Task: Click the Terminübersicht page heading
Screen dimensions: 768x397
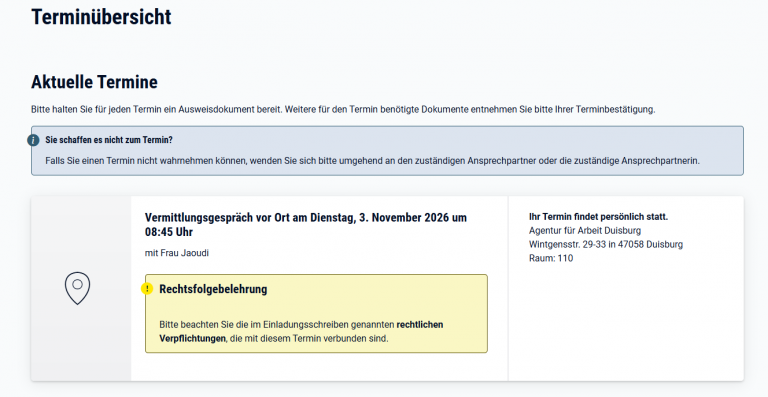Action: (x=101, y=17)
